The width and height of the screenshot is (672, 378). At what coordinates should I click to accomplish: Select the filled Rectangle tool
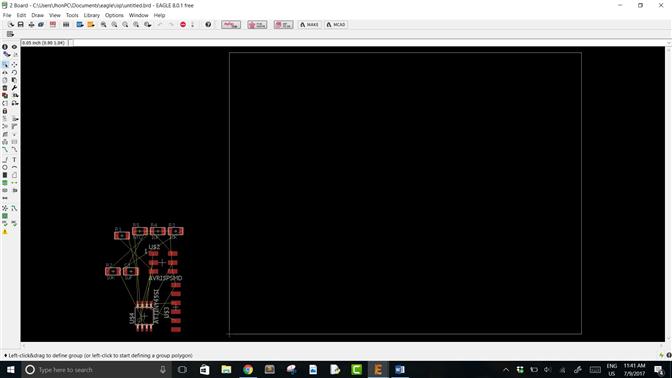coord(5,175)
